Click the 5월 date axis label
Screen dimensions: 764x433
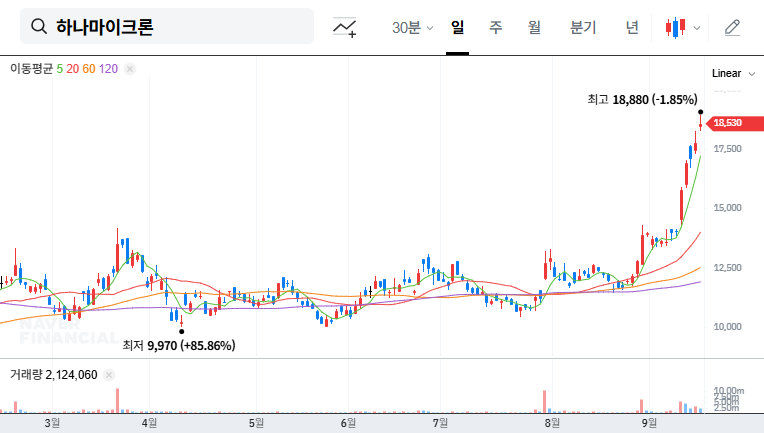click(256, 423)
